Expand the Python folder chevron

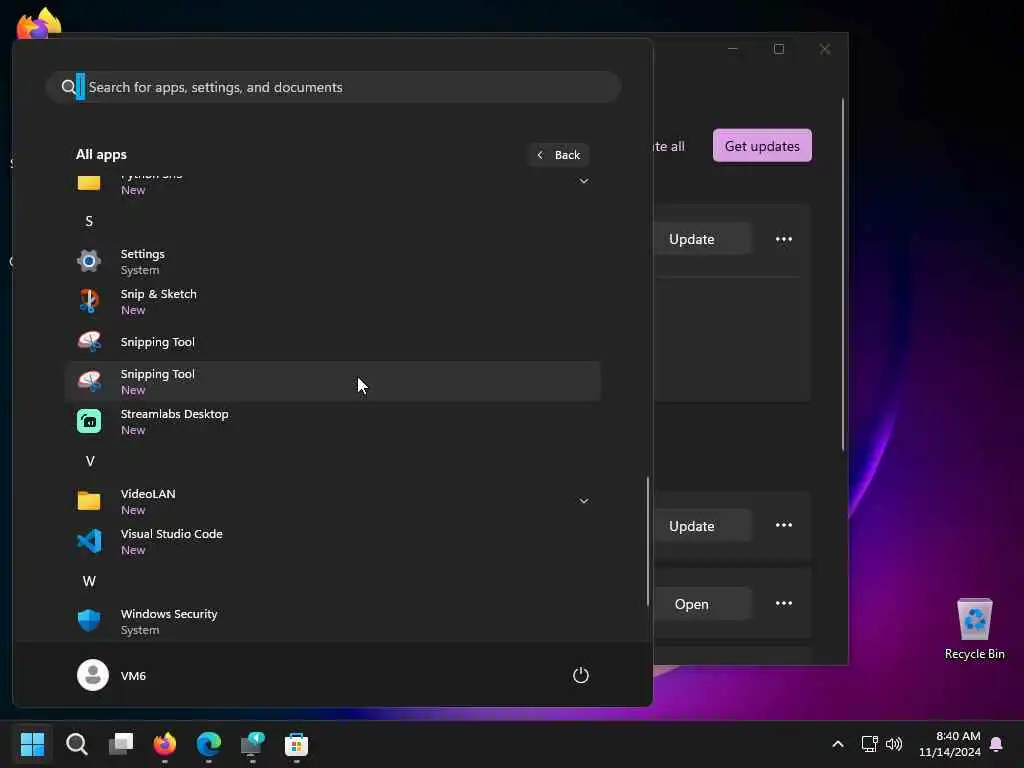tap(584, 181)
